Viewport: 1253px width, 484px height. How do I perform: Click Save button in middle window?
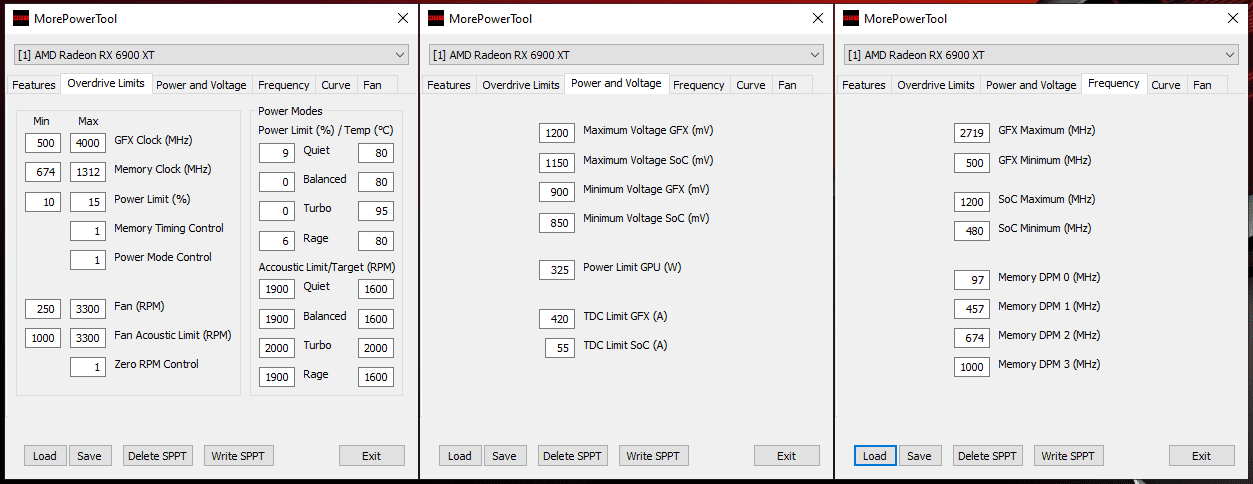(504, 456)
